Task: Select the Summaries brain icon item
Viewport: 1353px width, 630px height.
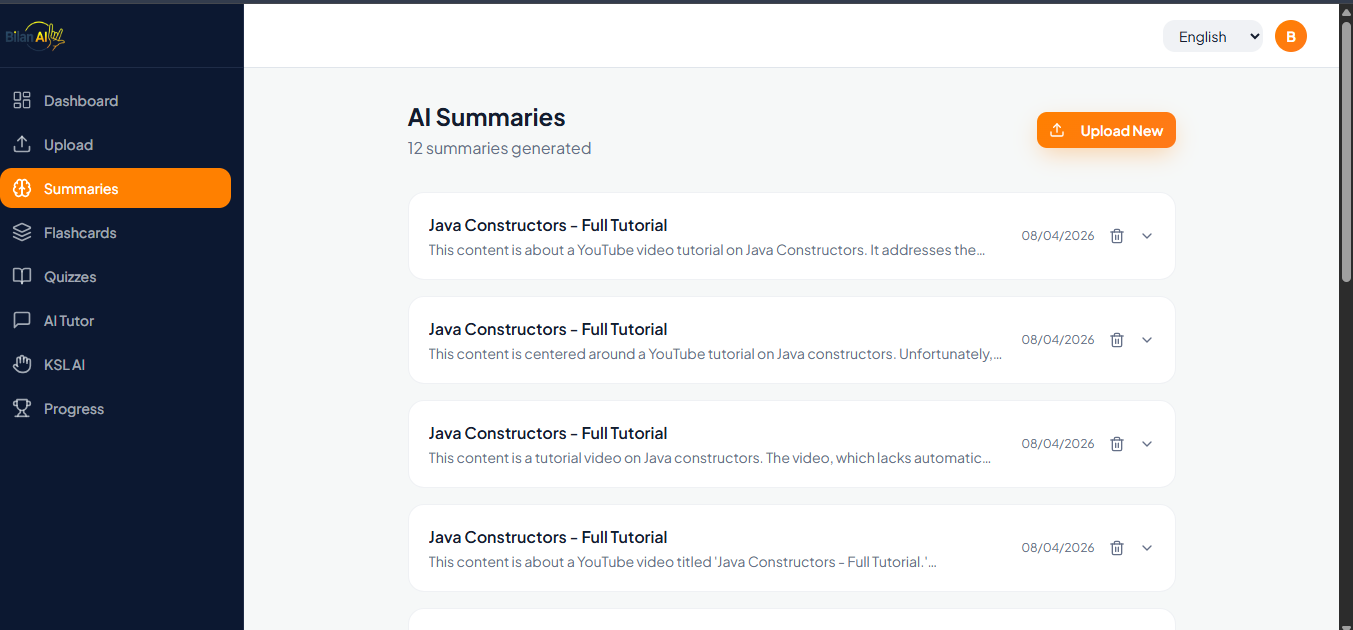Action: (x=22, y=189)
